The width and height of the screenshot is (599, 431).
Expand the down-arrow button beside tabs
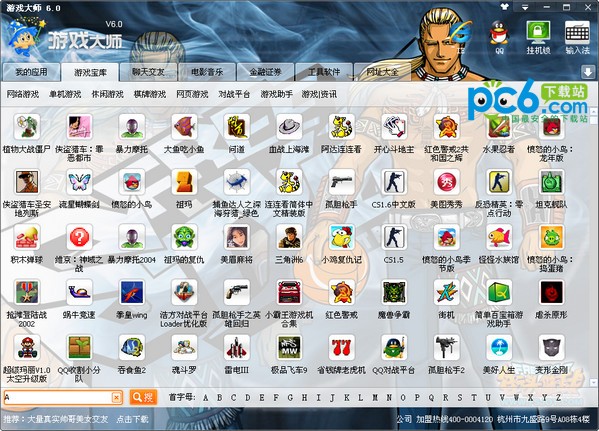pyautogui.click(x=588, y=72)
